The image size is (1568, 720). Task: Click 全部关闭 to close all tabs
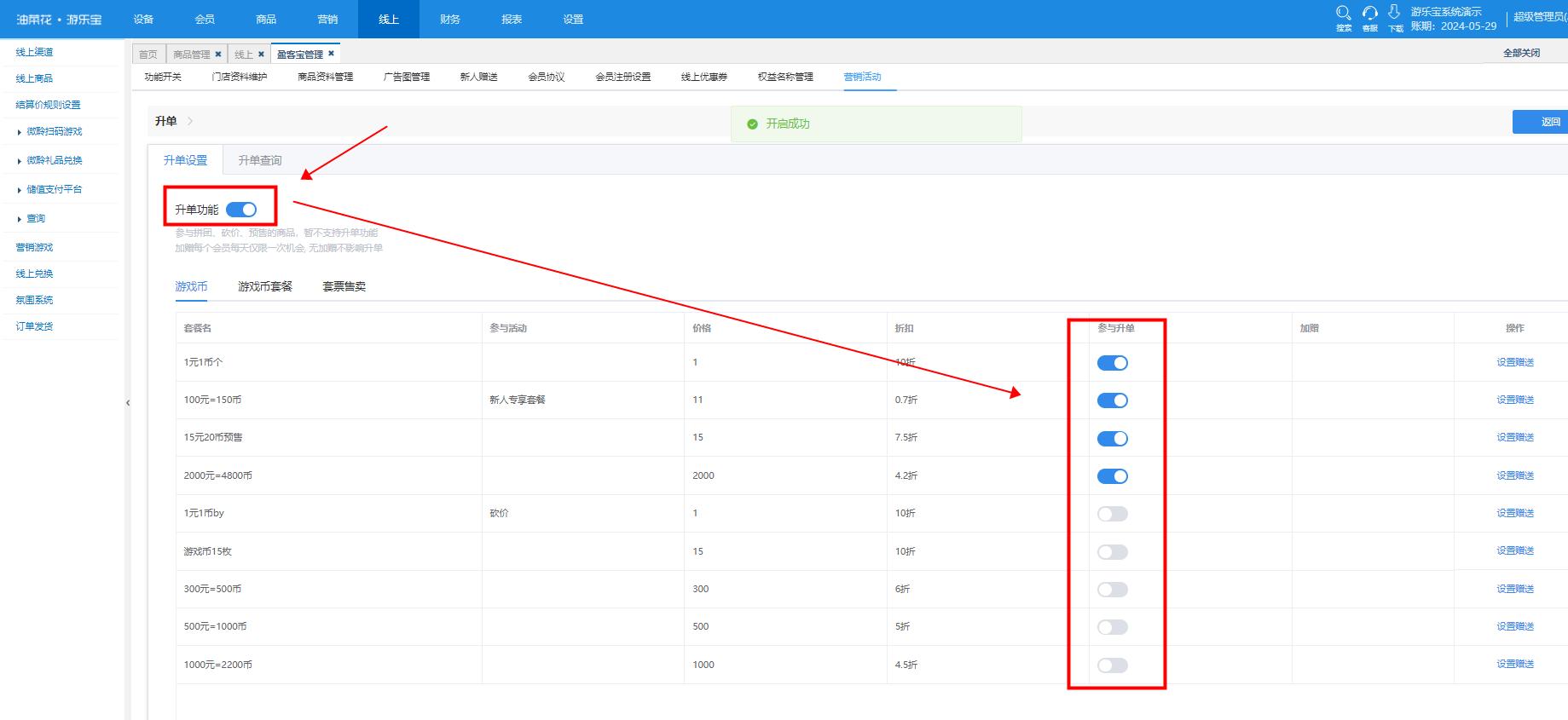pyautogui.click(x=1521, y=53)
